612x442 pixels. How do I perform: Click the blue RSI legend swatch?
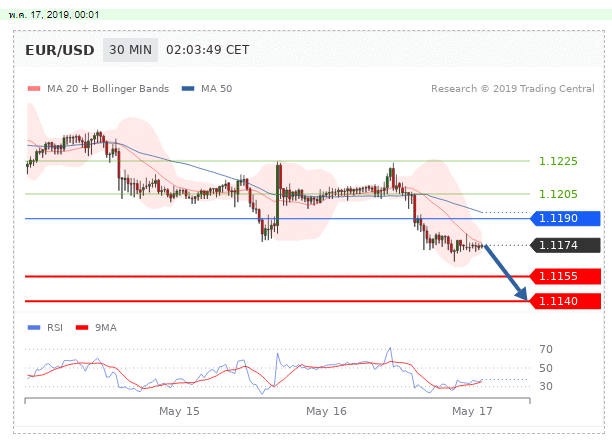point(34,328)
